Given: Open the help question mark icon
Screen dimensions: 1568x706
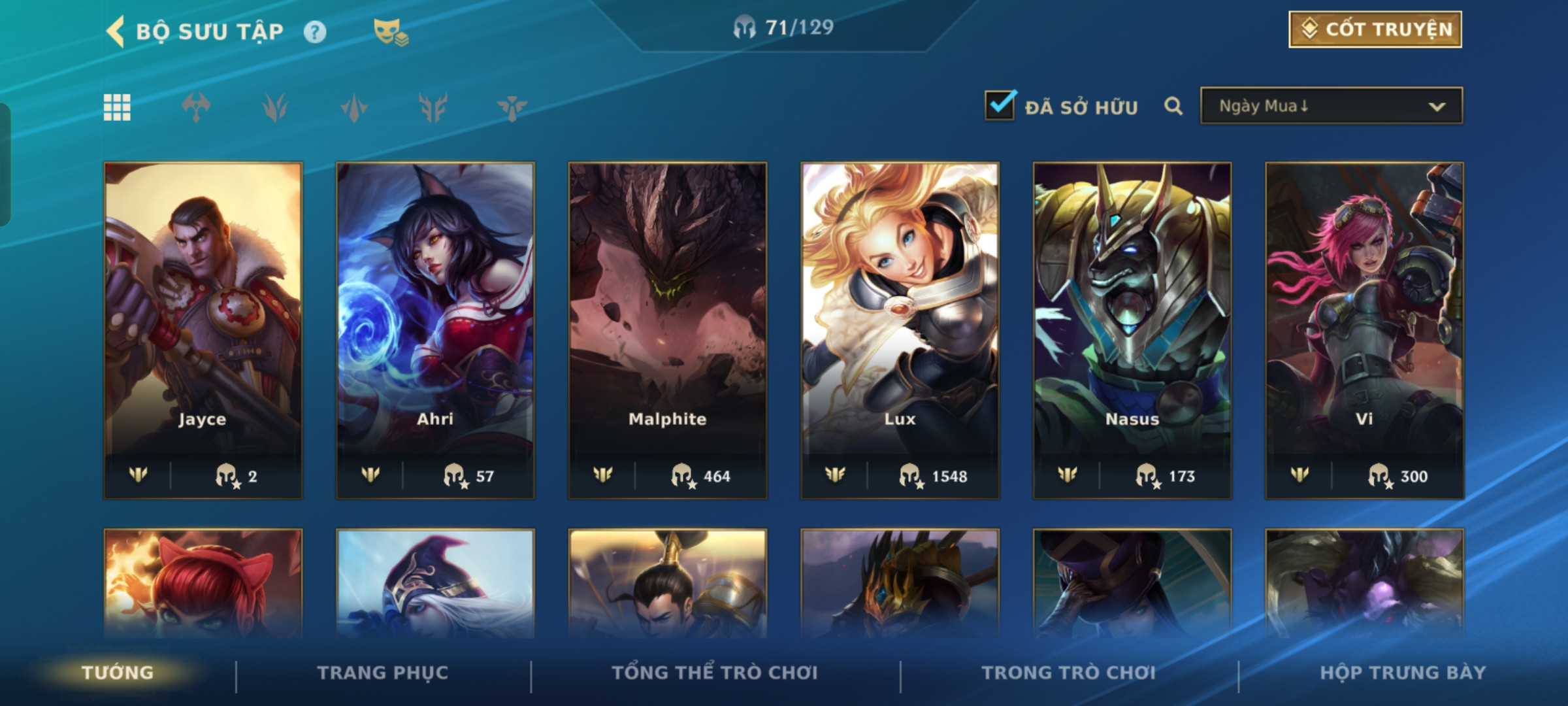Looking at the screenshot, I should click(315, 32).
